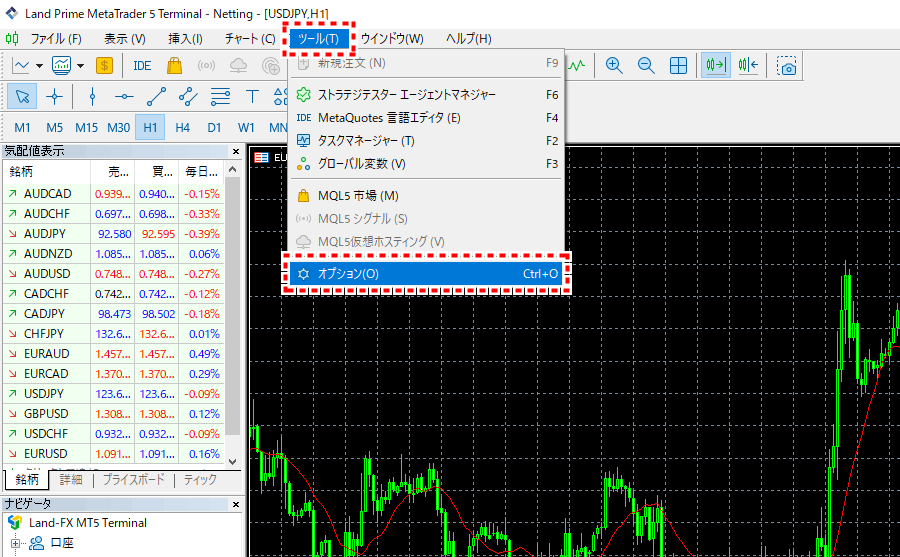
Task: Open the IDE editor toolbar button
Action: coord(142,65)
